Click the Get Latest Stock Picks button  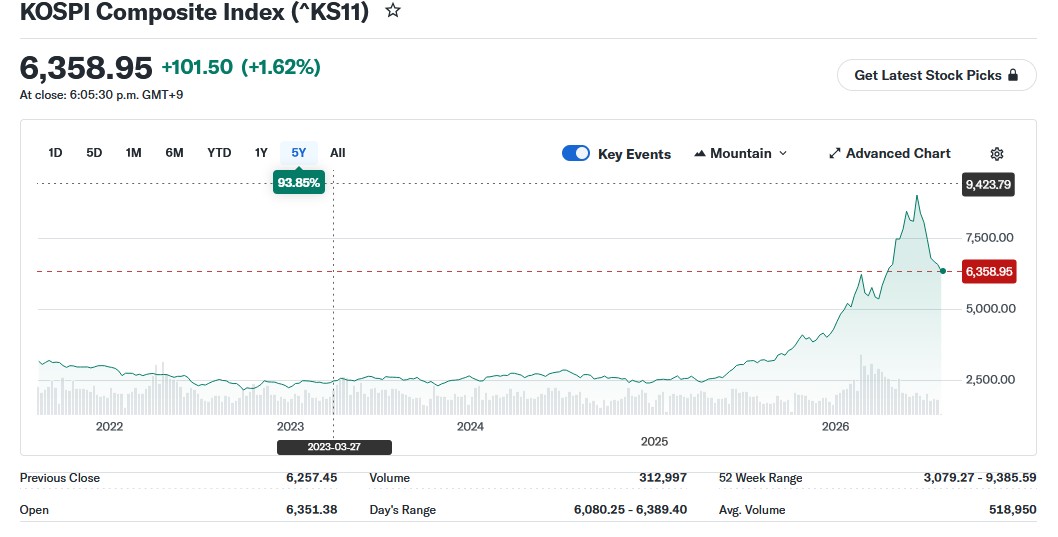(x=937, y=75)
